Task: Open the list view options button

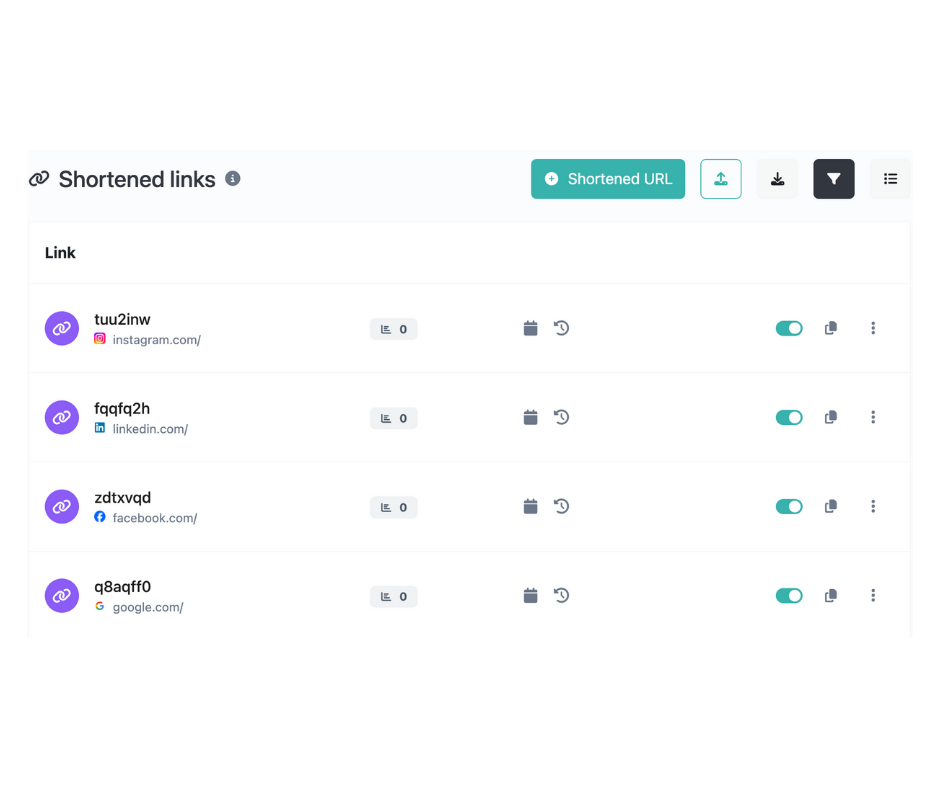Action: tap(890, 179)
